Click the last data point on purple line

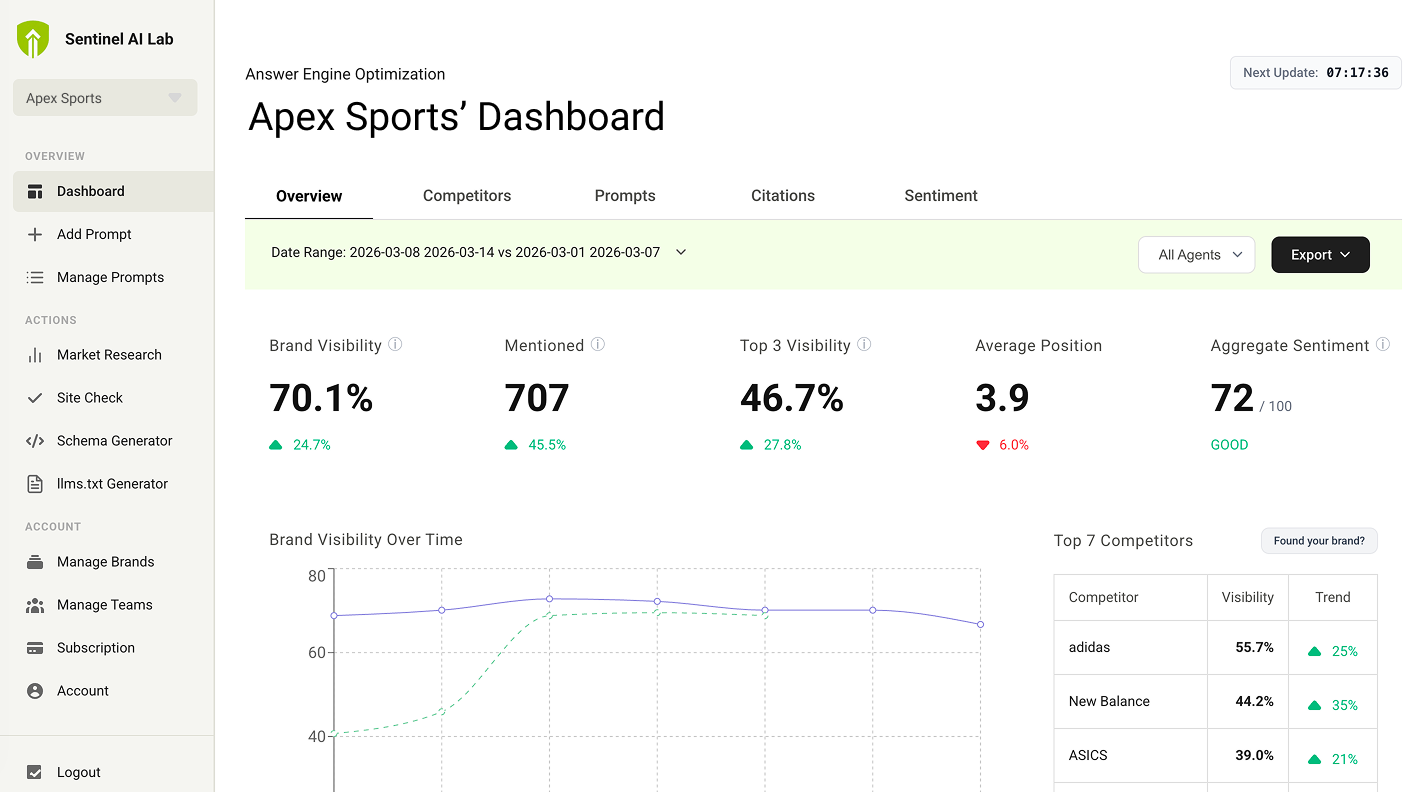coord(980,624)
